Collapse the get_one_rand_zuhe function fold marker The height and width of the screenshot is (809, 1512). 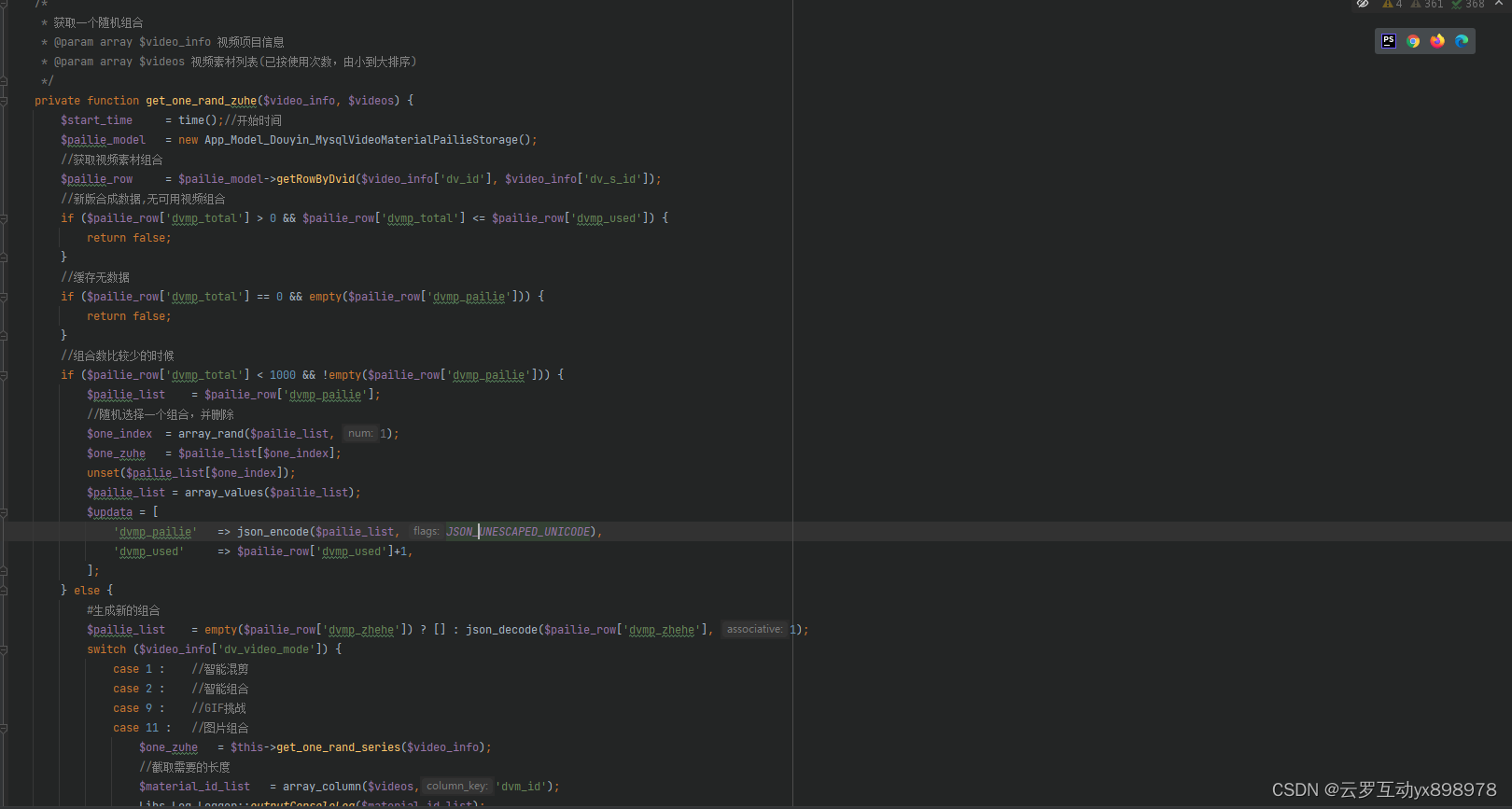pyautogui.click(x=4, y=101)
